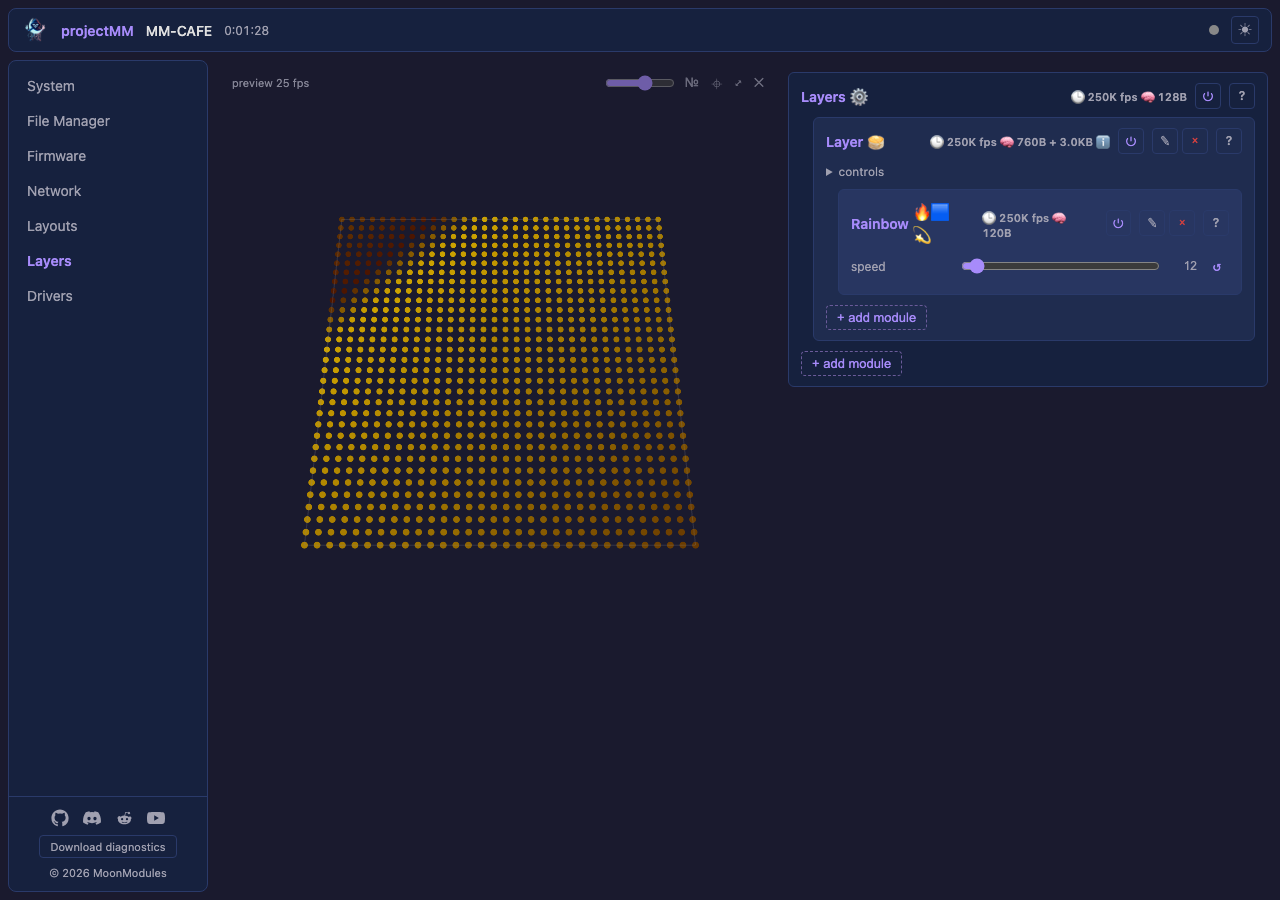Image resolution: width=1280 pixels, height=900 pixels.
Task: Edit the Layer module with pencil icon
Action: point(1165,142)
